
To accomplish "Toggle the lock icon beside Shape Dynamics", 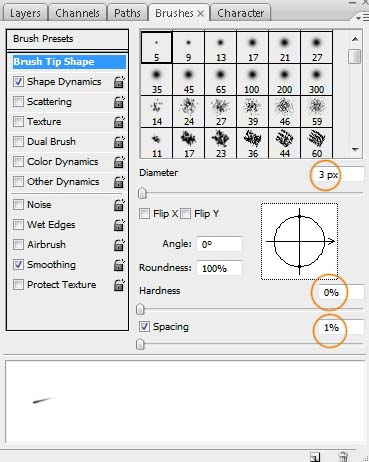I will point(119,82).
